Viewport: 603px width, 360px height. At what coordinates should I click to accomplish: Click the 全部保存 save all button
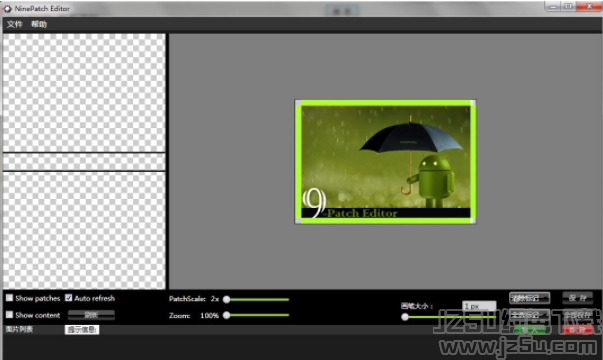pos(578,315)
